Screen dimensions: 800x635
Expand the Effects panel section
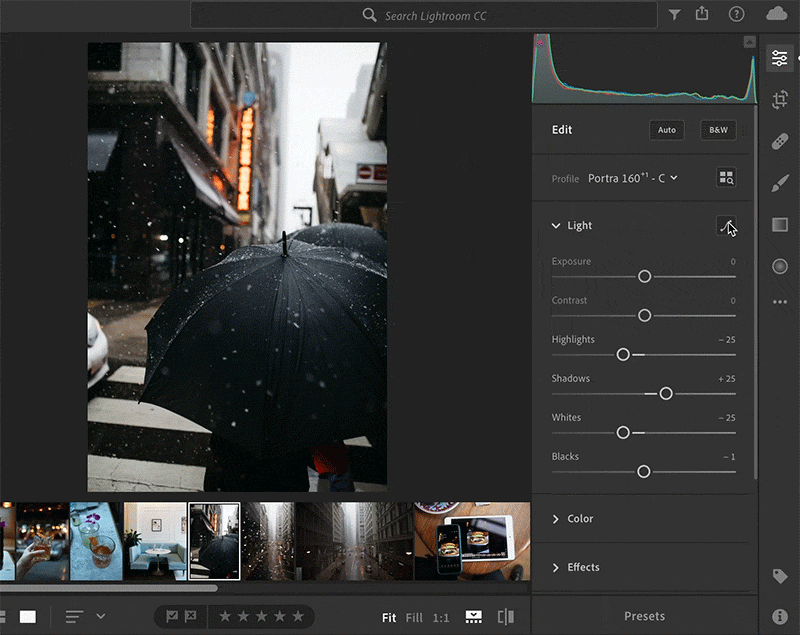[x=583, y=568]
